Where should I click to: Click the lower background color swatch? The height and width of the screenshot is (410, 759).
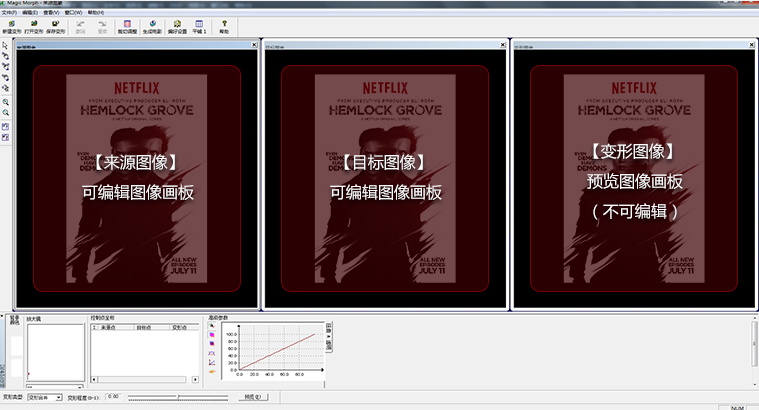16,368
